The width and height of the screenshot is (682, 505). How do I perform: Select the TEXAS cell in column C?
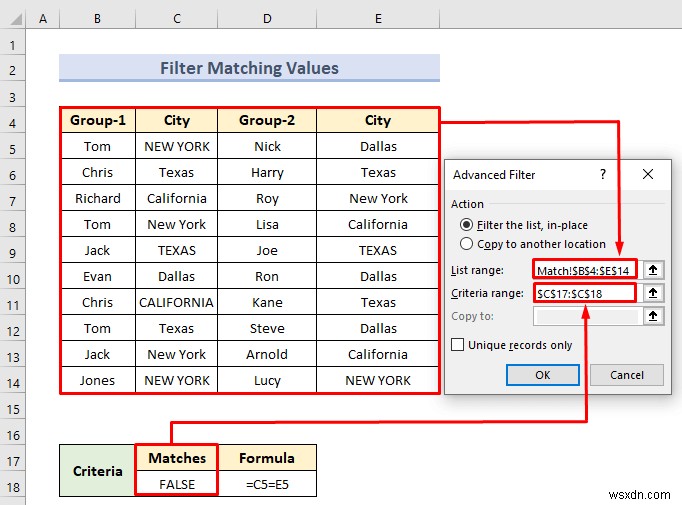tap(177, 250)
